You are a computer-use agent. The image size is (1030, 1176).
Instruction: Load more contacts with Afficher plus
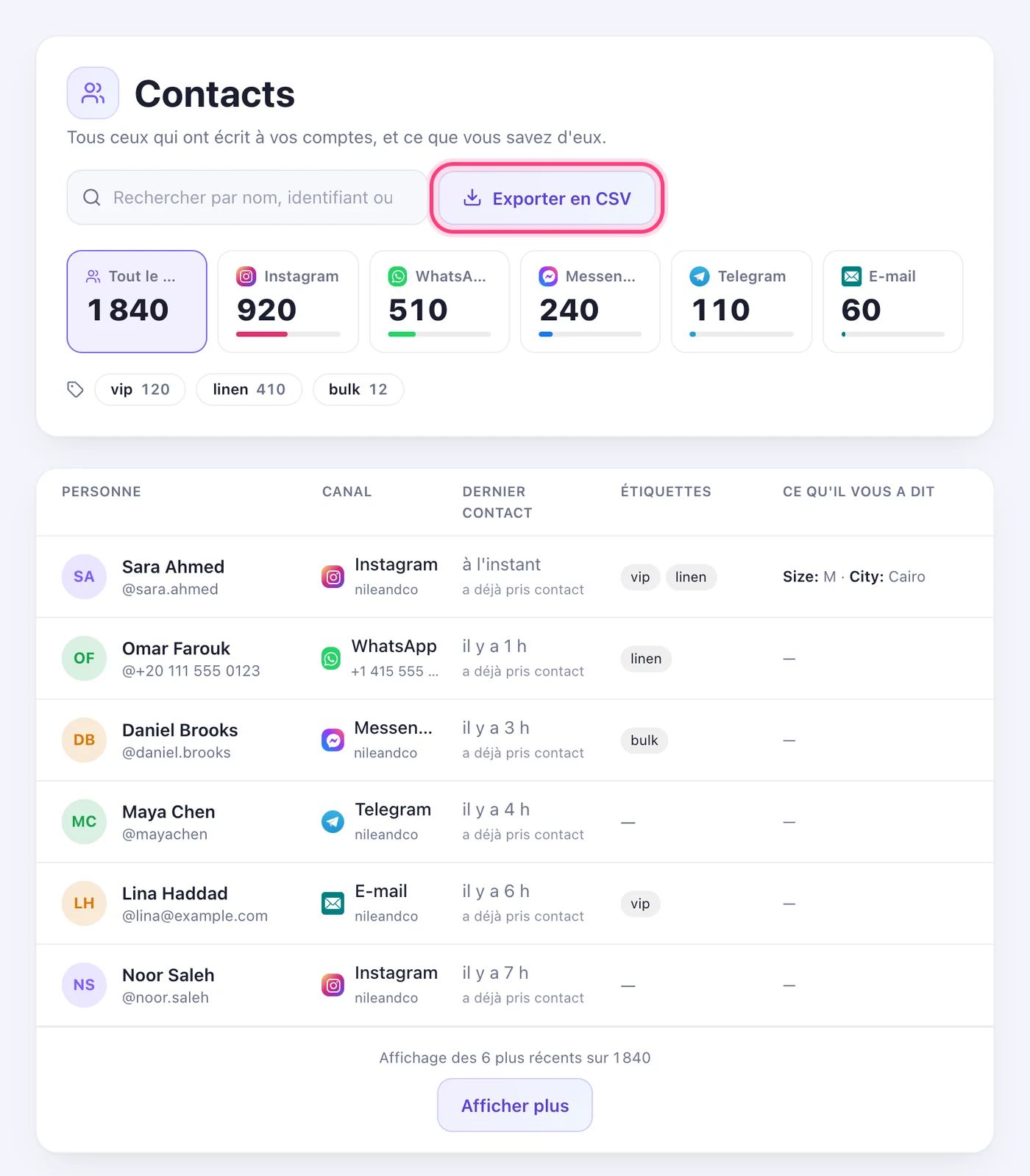(x=515, y=1105)
